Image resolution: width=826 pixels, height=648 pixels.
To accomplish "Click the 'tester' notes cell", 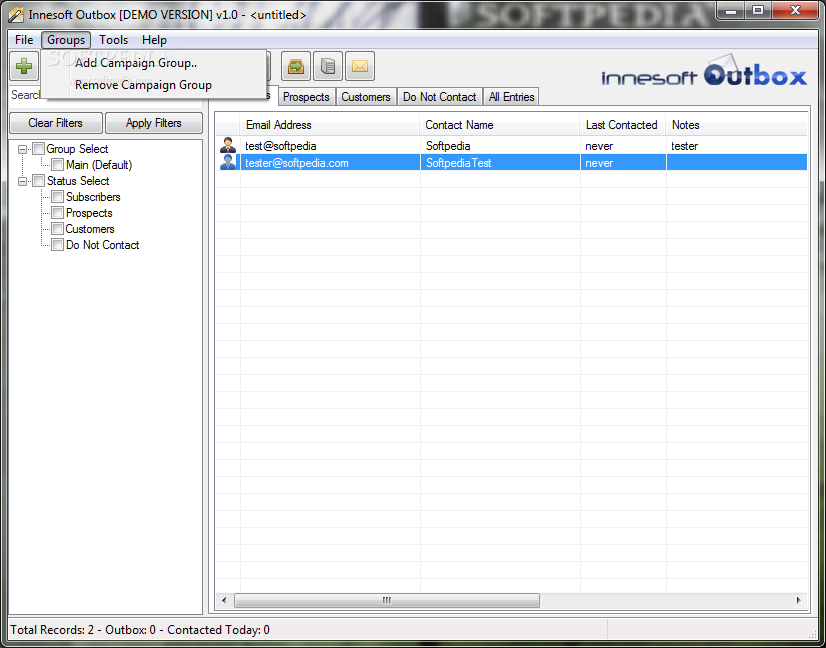I will (x=736, y=145).
